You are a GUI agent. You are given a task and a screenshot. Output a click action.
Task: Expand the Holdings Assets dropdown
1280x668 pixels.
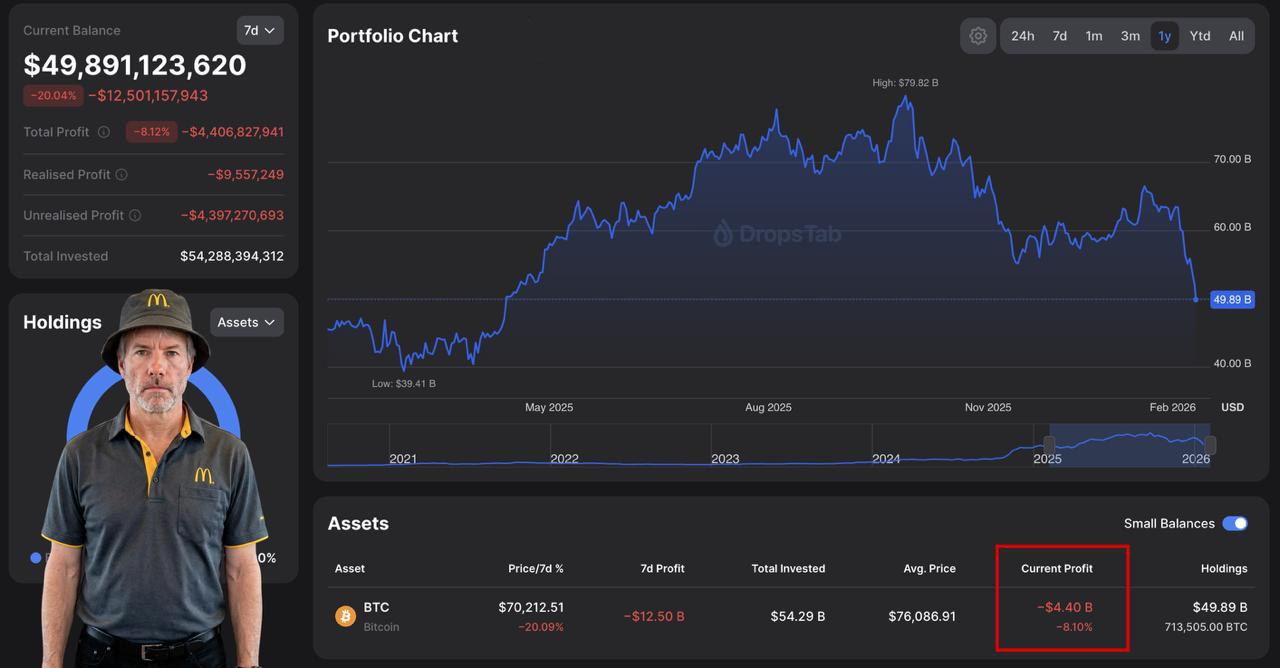point(246,322)
